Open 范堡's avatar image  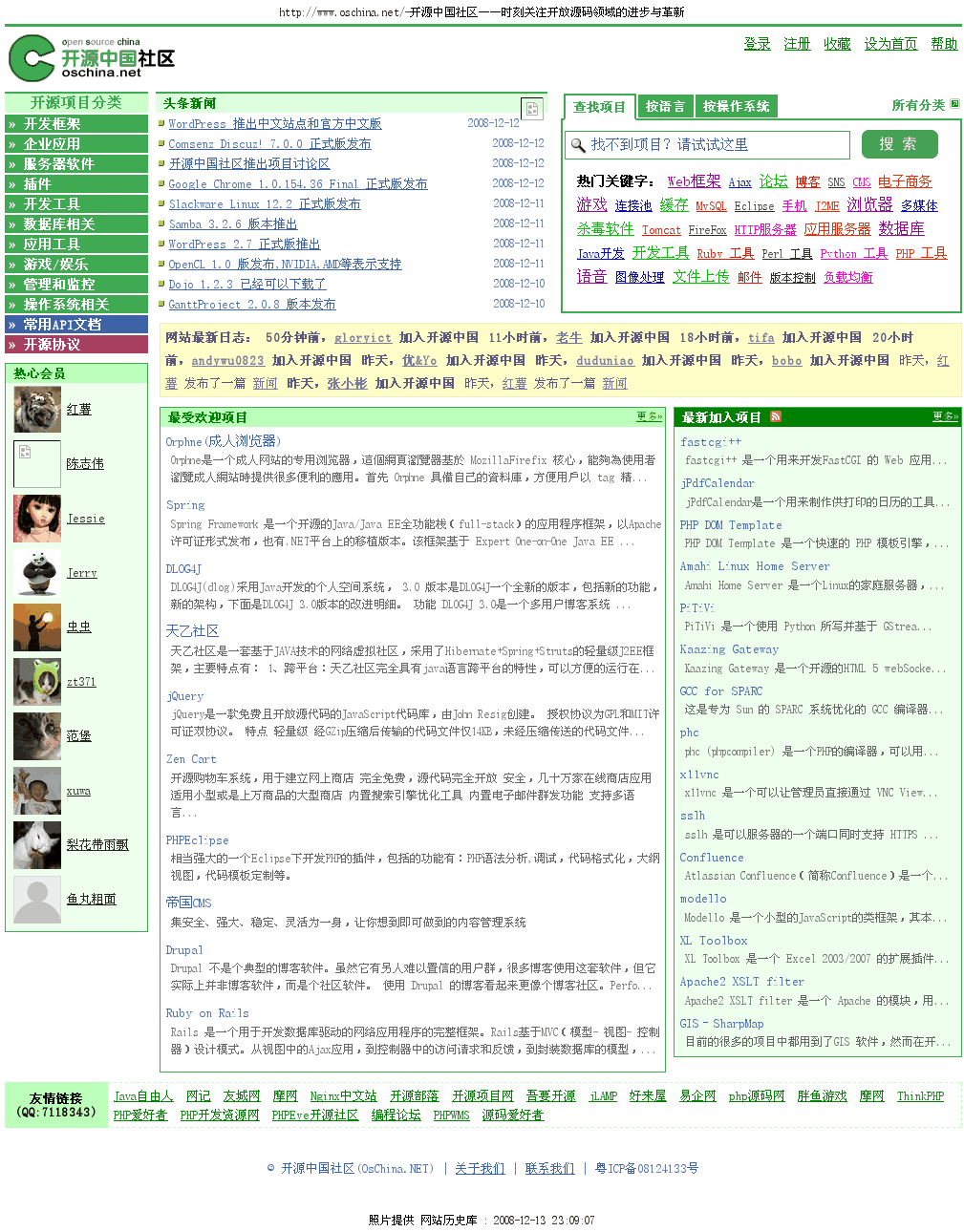pos(37,736)
